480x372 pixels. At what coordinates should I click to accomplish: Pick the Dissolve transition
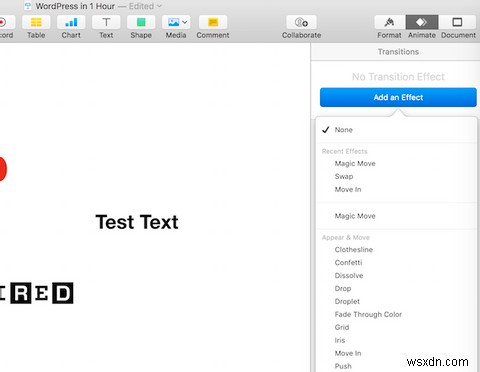point(396,276)
